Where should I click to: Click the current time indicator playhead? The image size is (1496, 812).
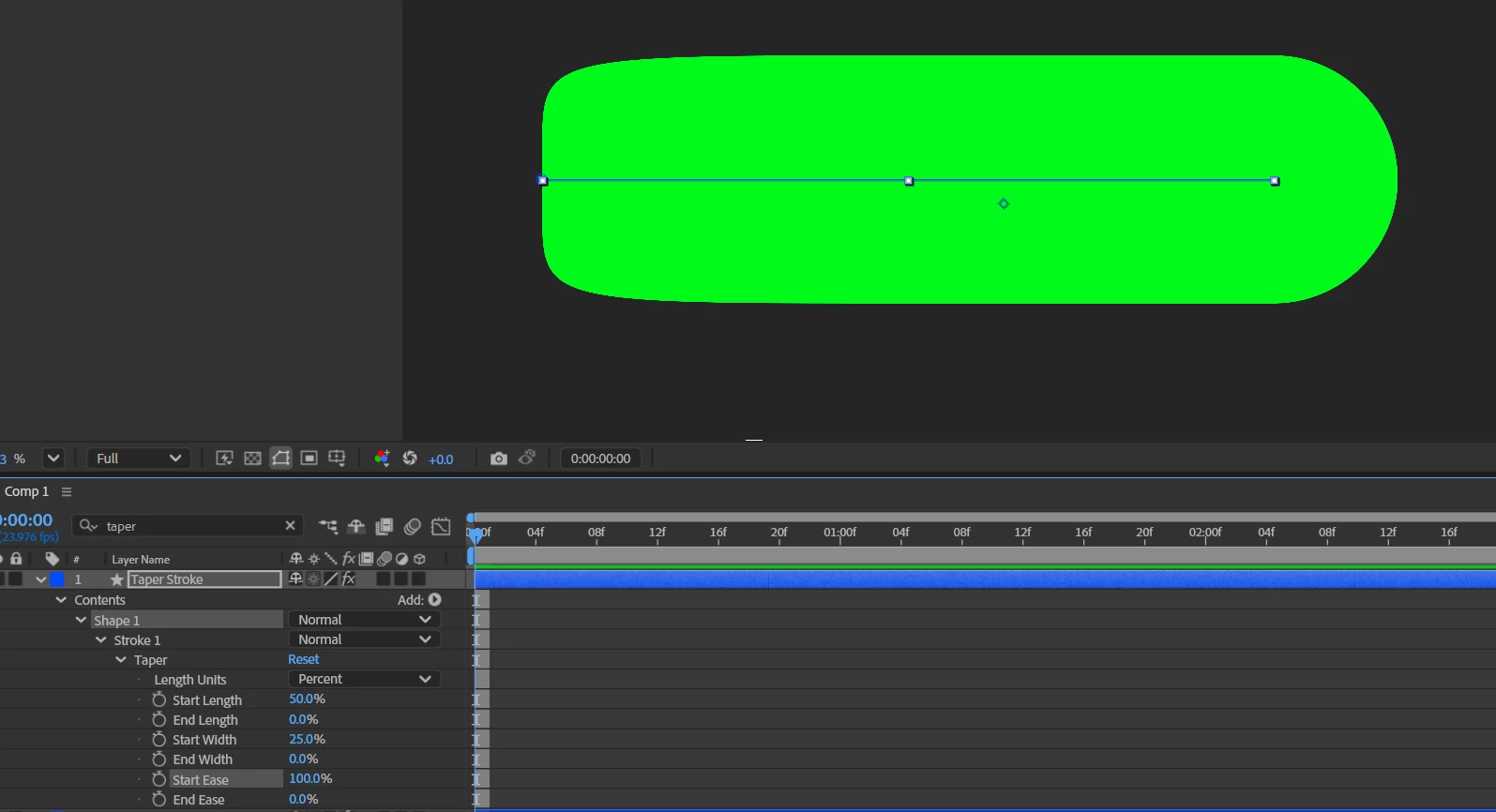(x=476, y=534)
